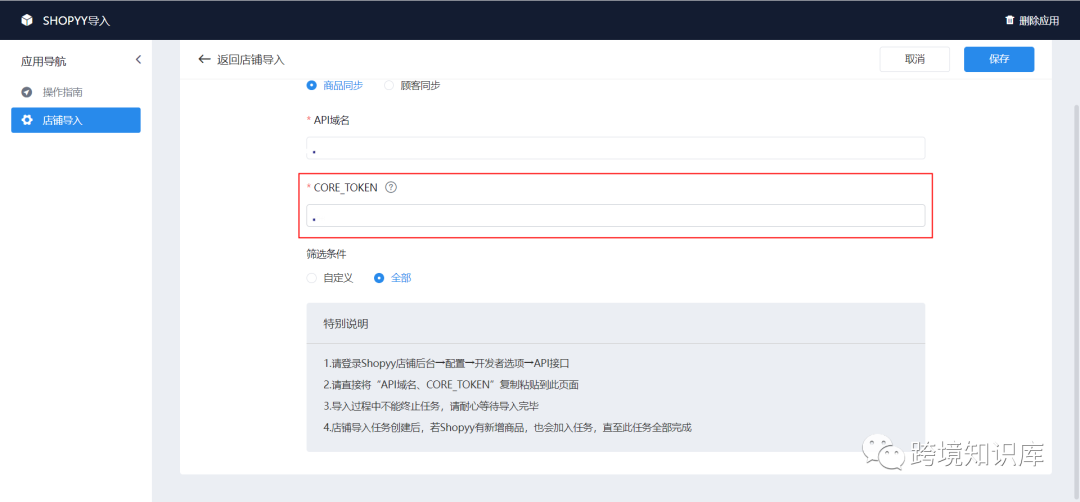Click the 店铺导入 gear icon
1080x502 pixels.
[27, 120]
